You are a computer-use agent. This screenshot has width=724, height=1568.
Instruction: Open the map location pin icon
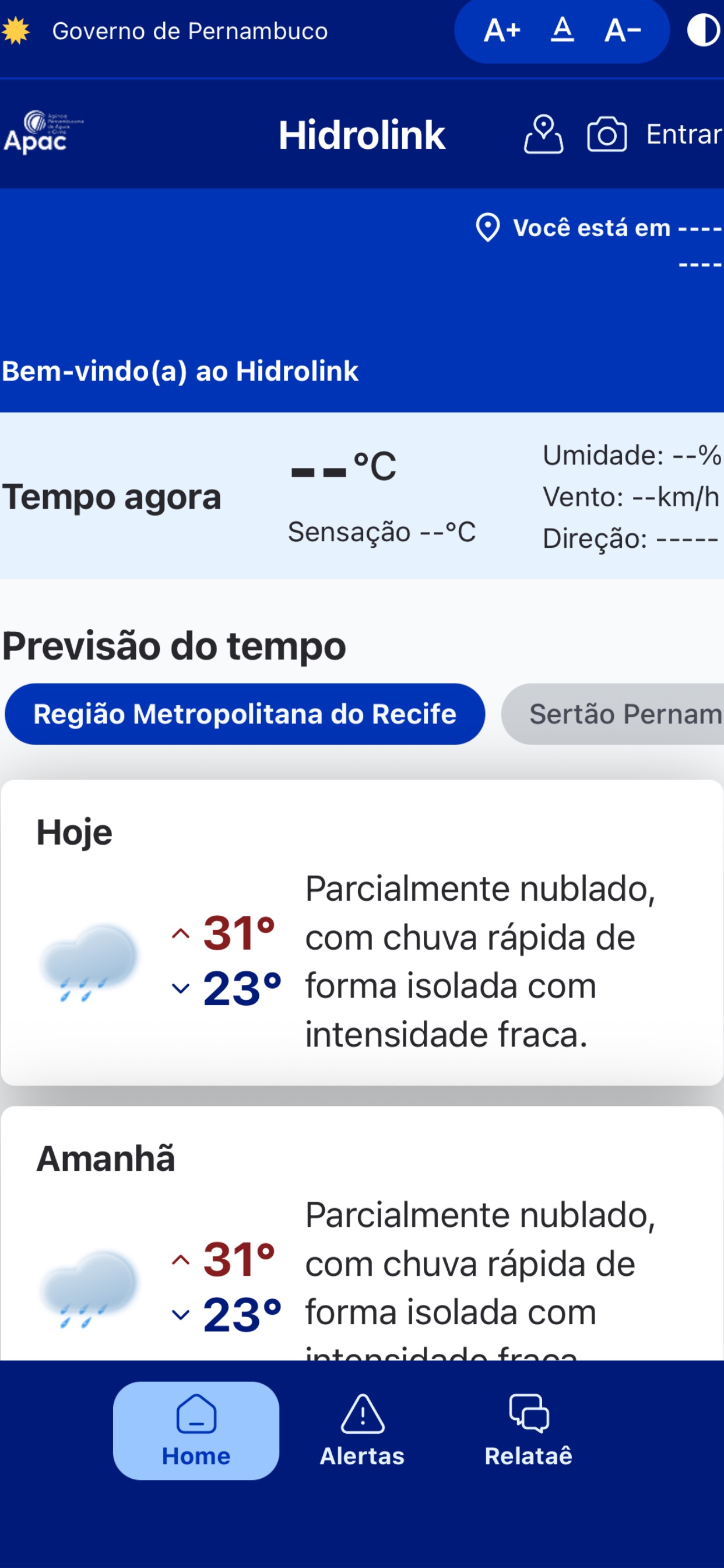tap(543, 135)
